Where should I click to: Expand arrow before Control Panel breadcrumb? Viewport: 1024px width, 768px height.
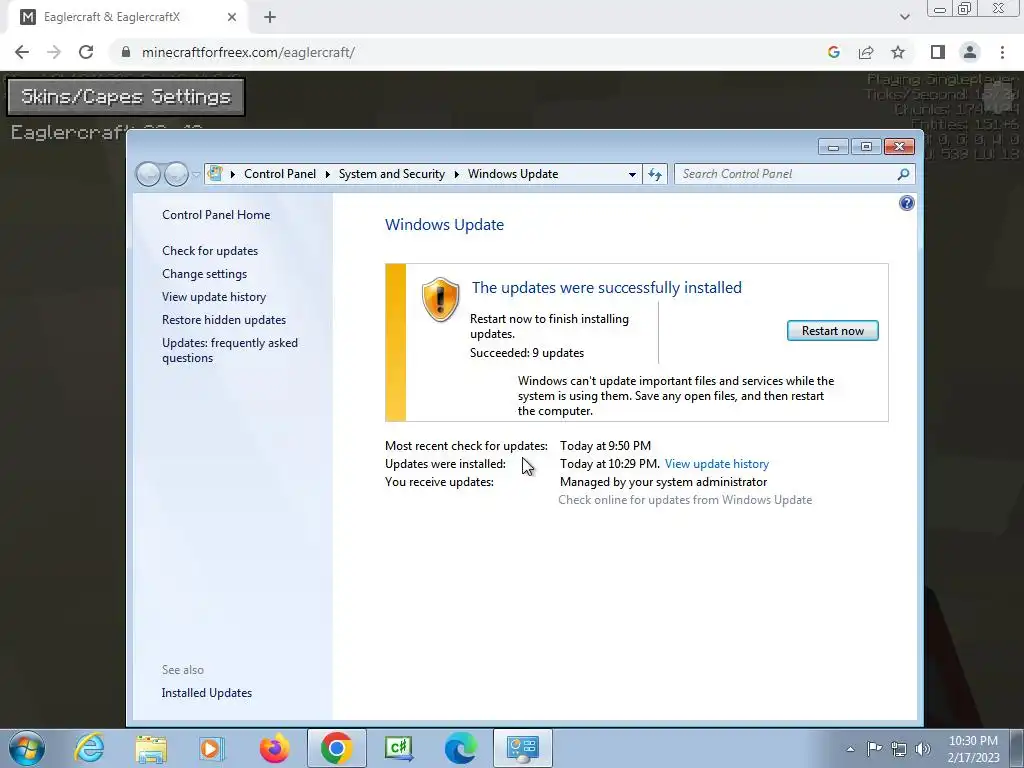click(x=232, y=174)
